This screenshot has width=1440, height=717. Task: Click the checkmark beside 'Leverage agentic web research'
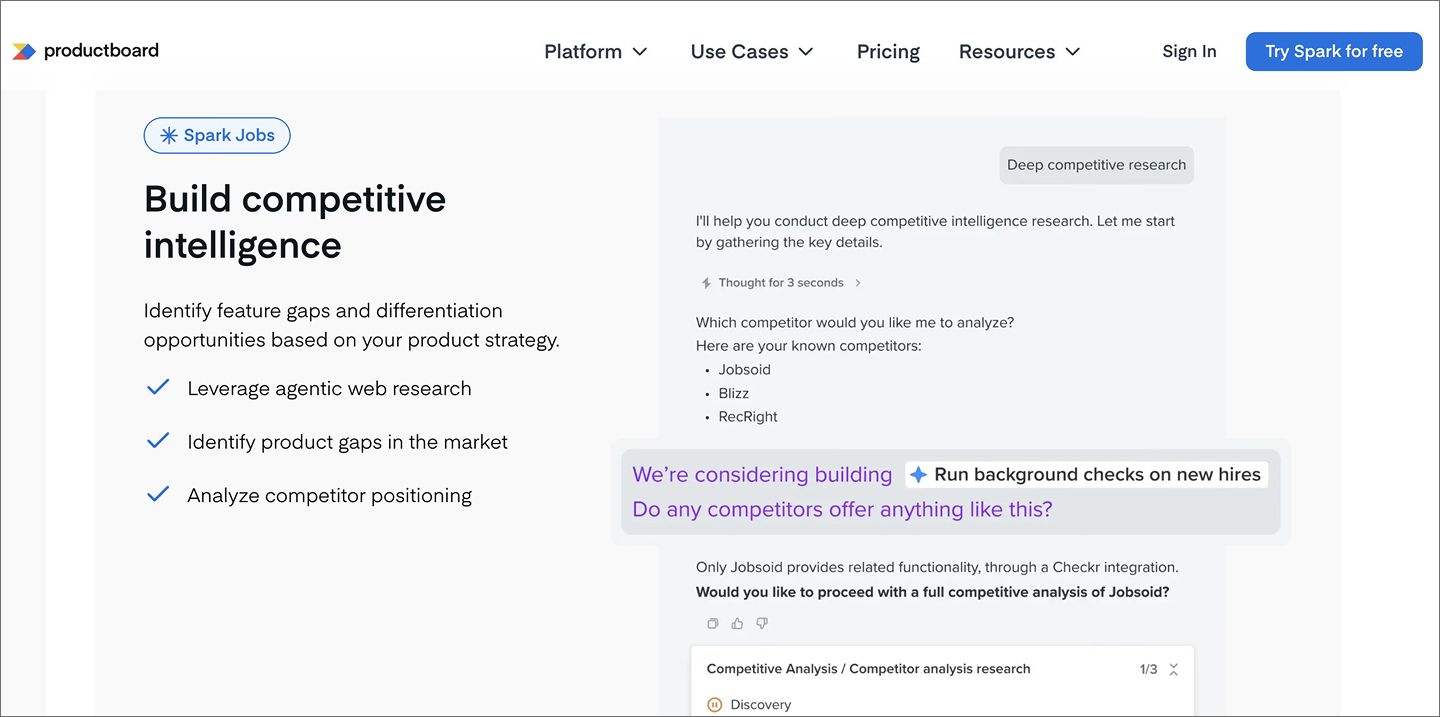[157, 386]
